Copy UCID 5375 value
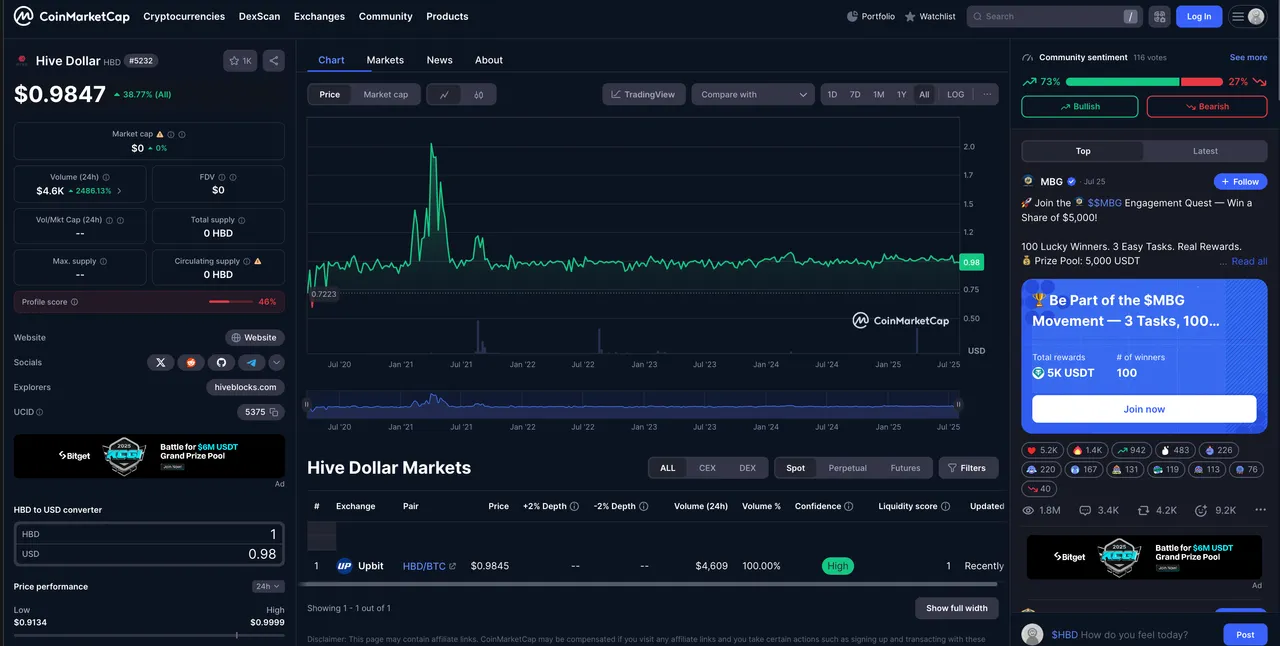 275,412
